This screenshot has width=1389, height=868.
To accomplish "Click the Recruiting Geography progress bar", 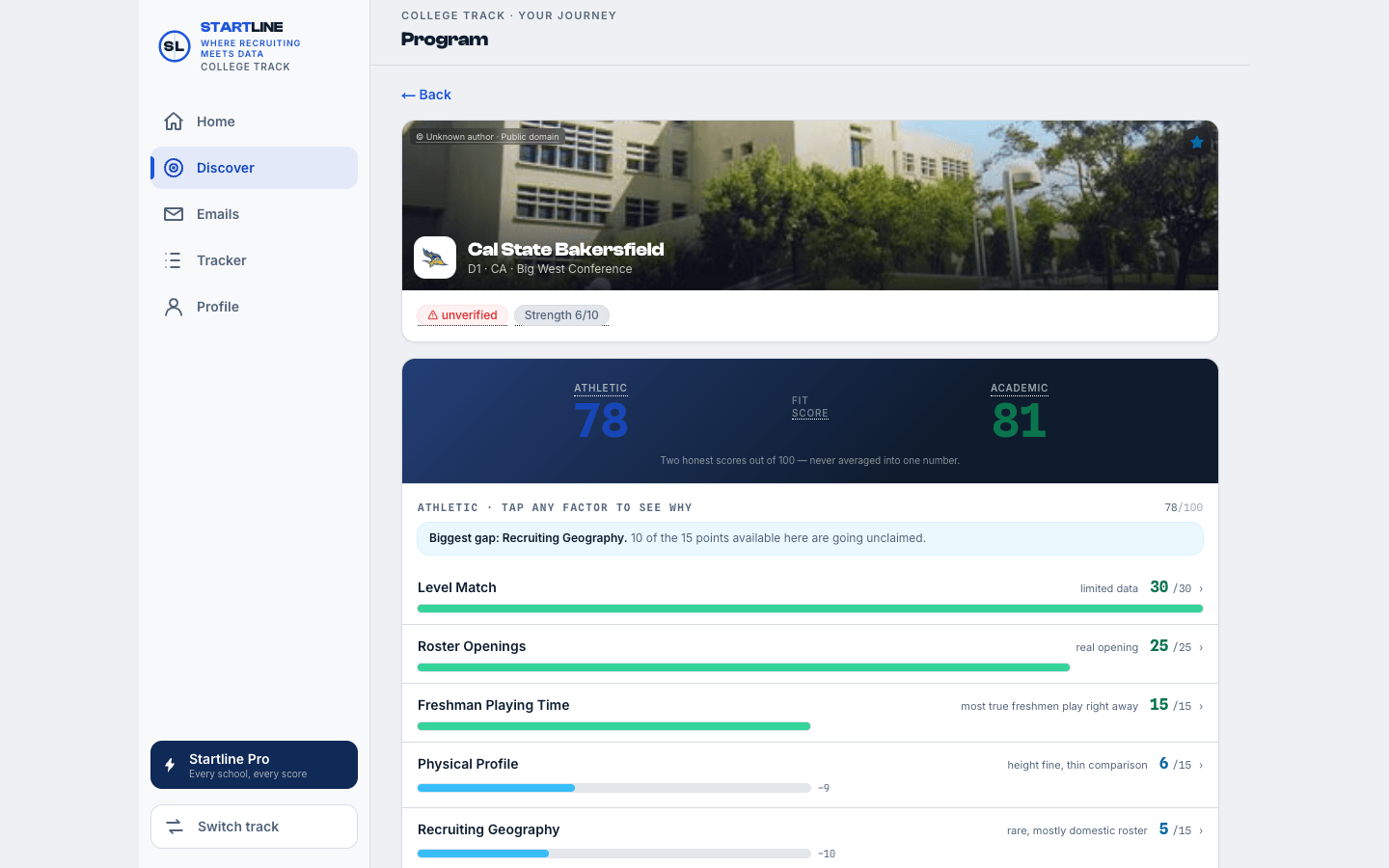I will coord(613,854).
